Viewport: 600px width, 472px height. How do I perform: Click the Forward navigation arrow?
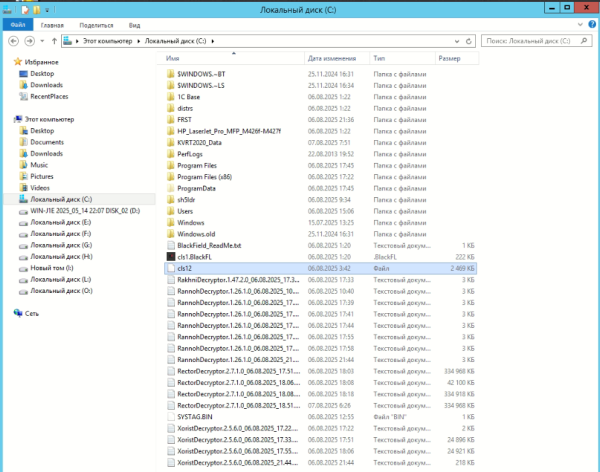[29, 41]
